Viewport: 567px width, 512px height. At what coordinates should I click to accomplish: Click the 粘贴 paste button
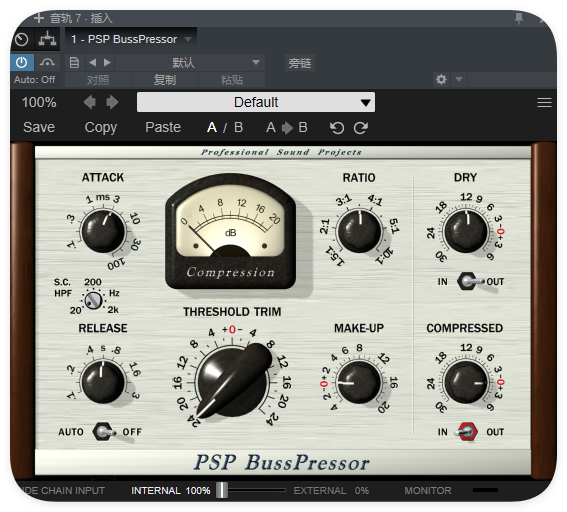point(232,80)
